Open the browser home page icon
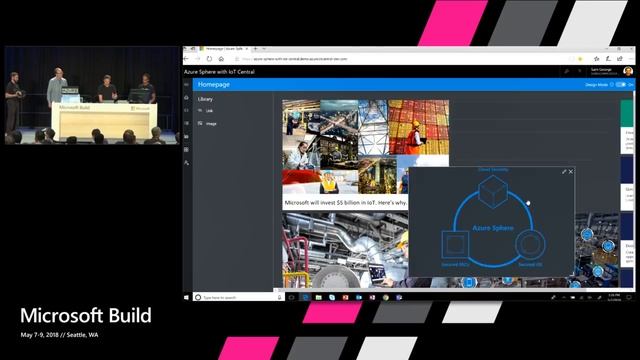Screen dimensions: 640x360 [221, 59]
